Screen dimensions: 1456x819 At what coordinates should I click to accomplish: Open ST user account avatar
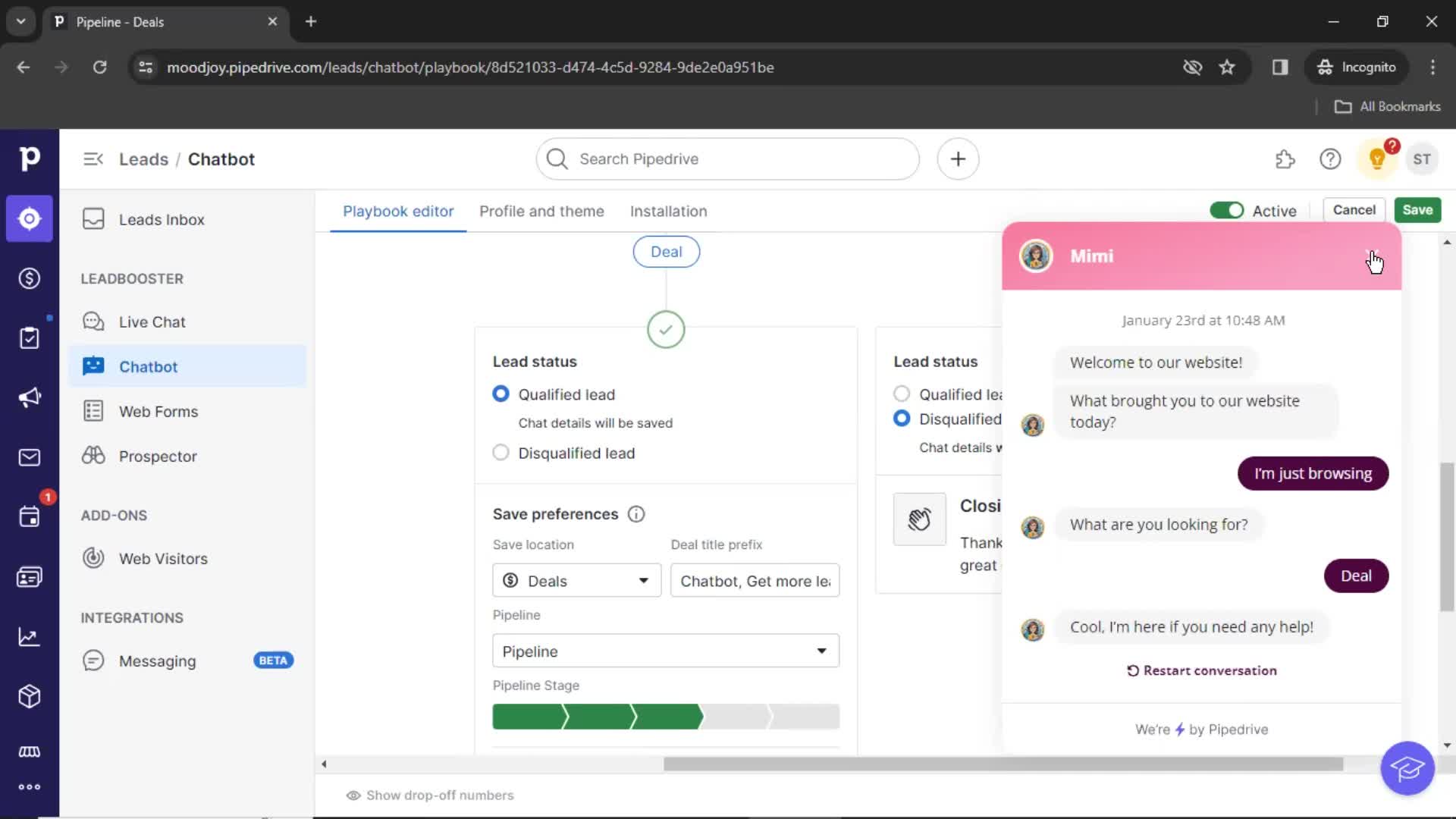[1422, 159]
